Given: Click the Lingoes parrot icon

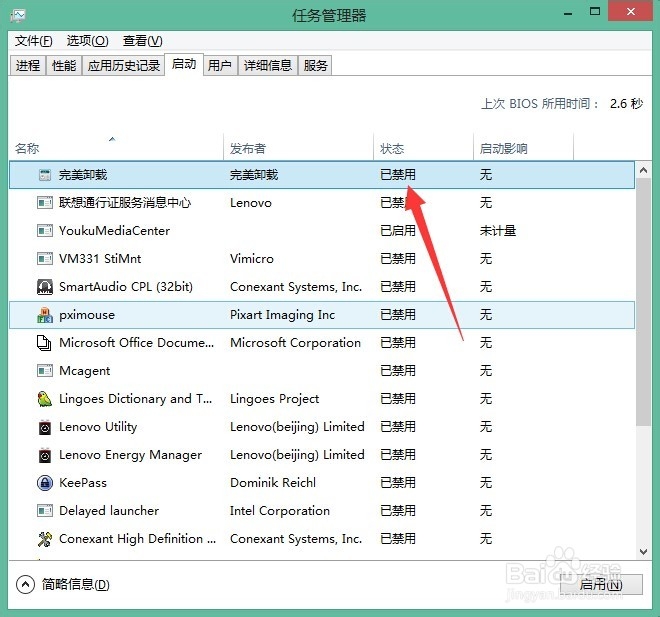Looking at the screenshot, I should (45, 399).
